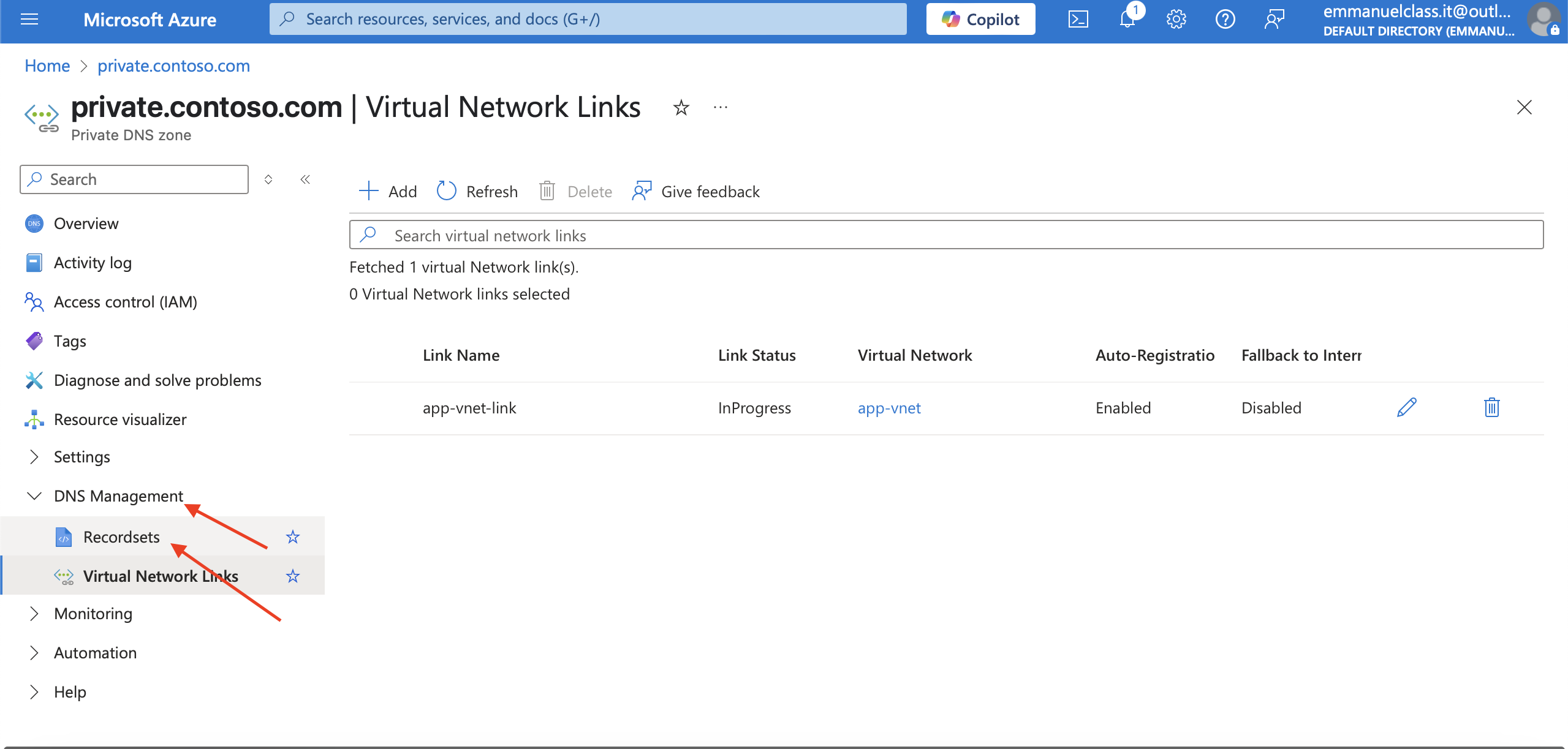Focus the global search resources box

click(x=588, y=19)
